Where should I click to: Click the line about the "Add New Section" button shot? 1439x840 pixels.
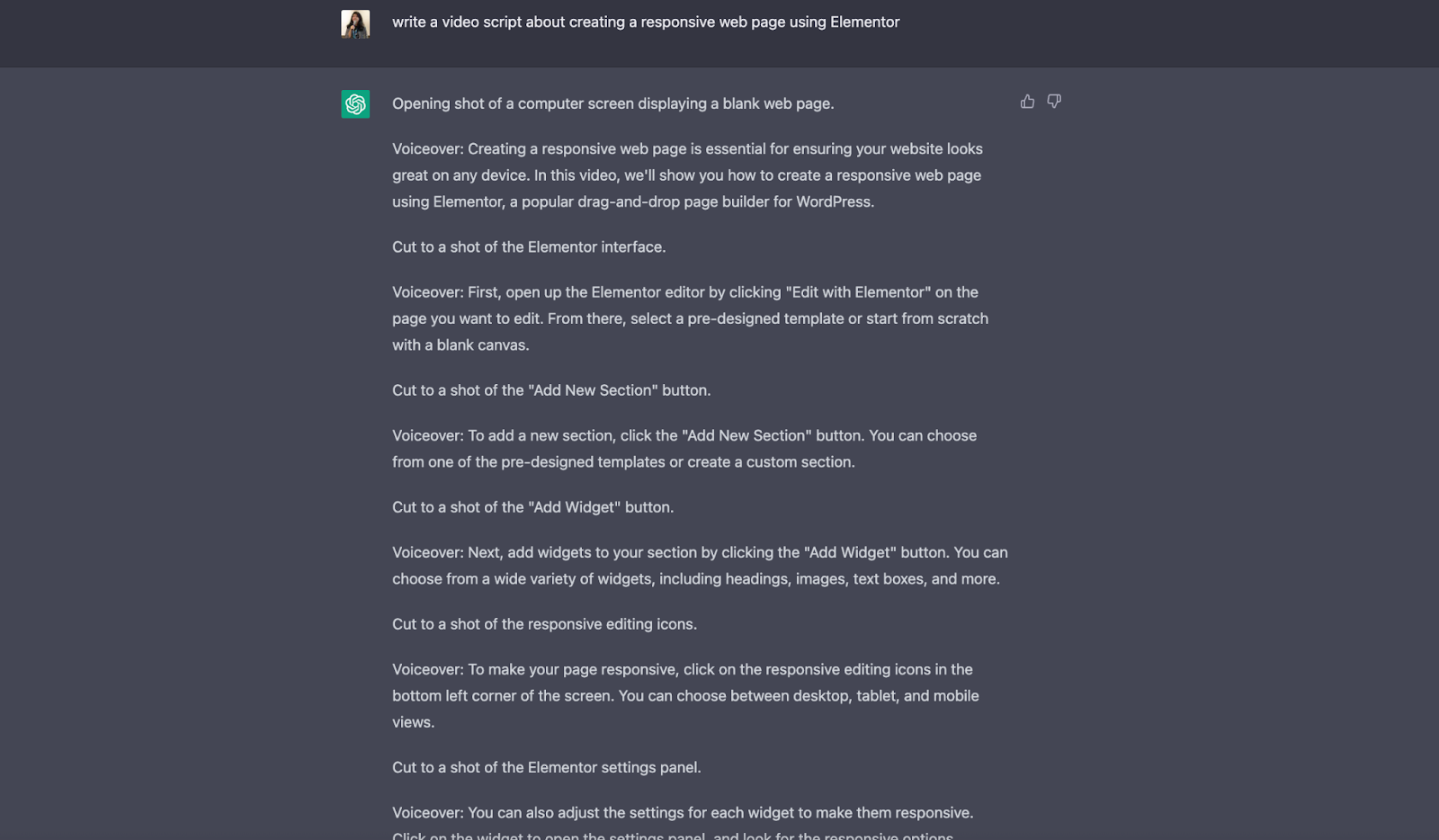coord(551,390)
